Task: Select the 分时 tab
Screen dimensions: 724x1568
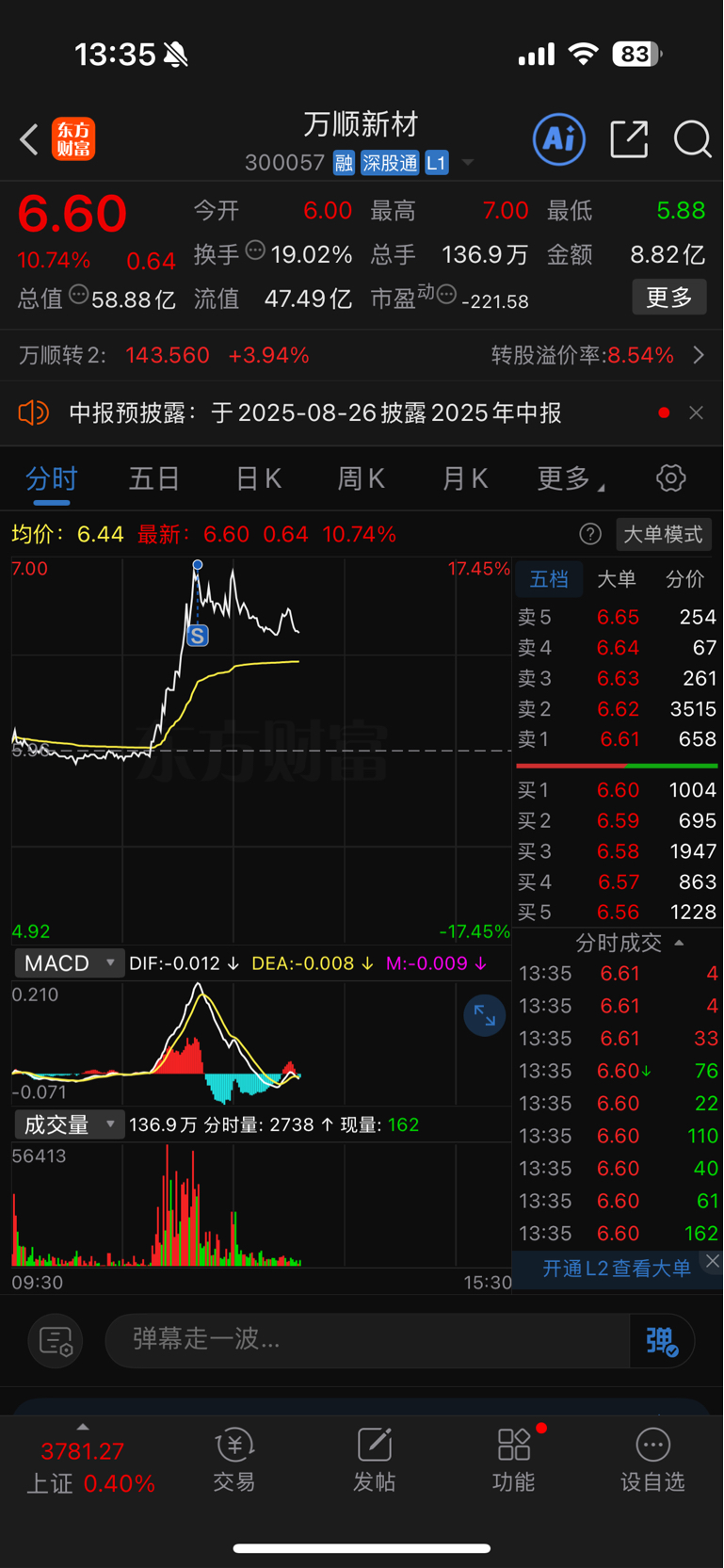Action: (52, 478)
